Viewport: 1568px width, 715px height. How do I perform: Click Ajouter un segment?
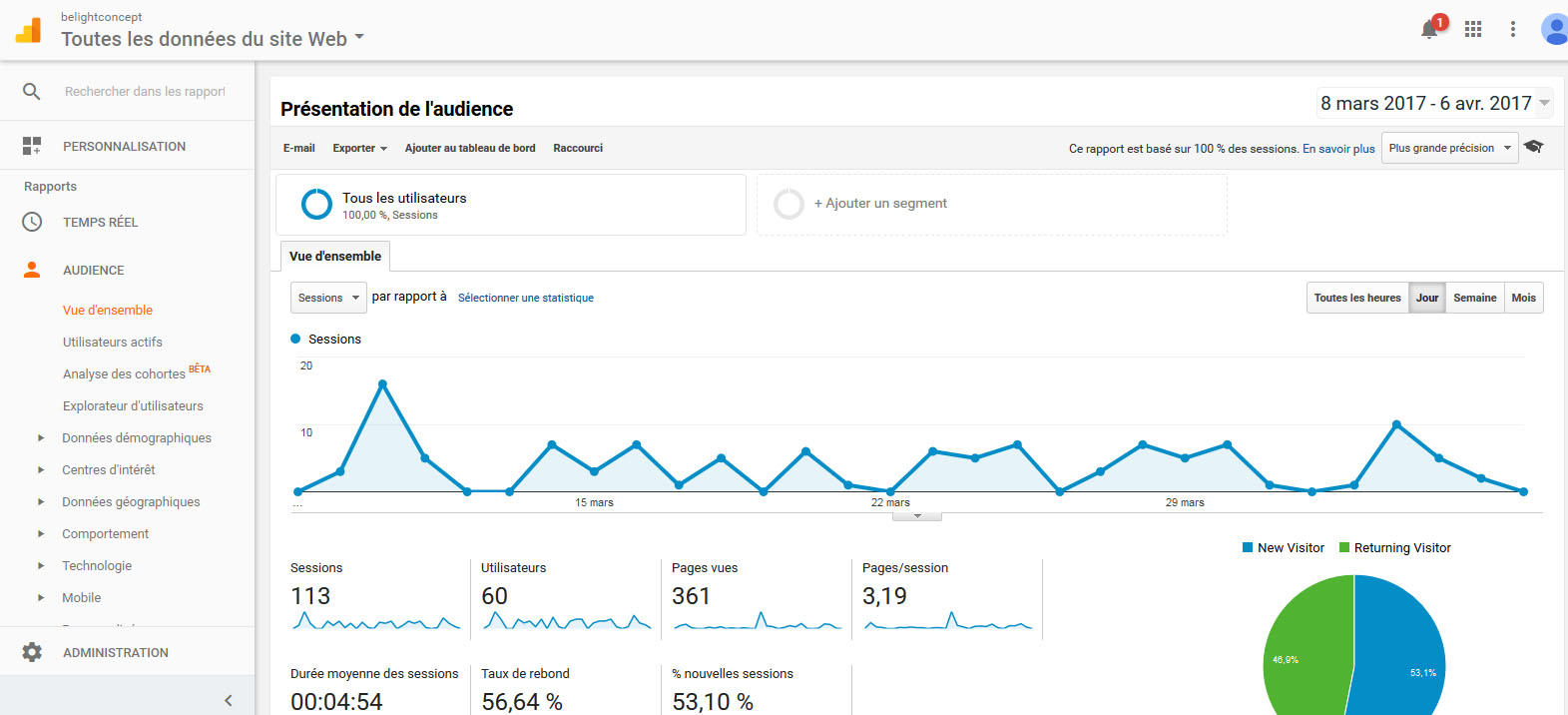(880, 203)
